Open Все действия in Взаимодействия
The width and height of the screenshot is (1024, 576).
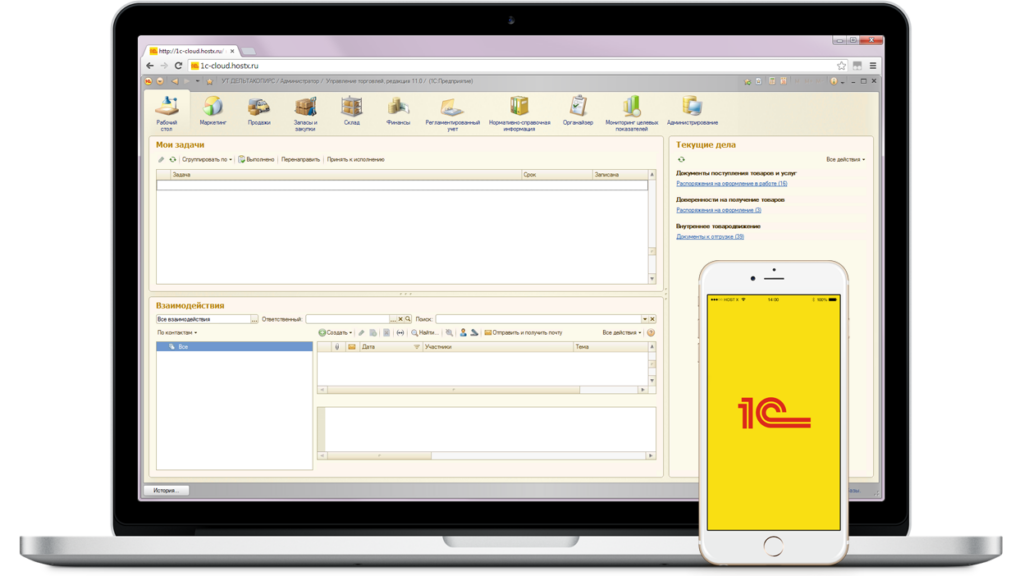pos(622,333)
